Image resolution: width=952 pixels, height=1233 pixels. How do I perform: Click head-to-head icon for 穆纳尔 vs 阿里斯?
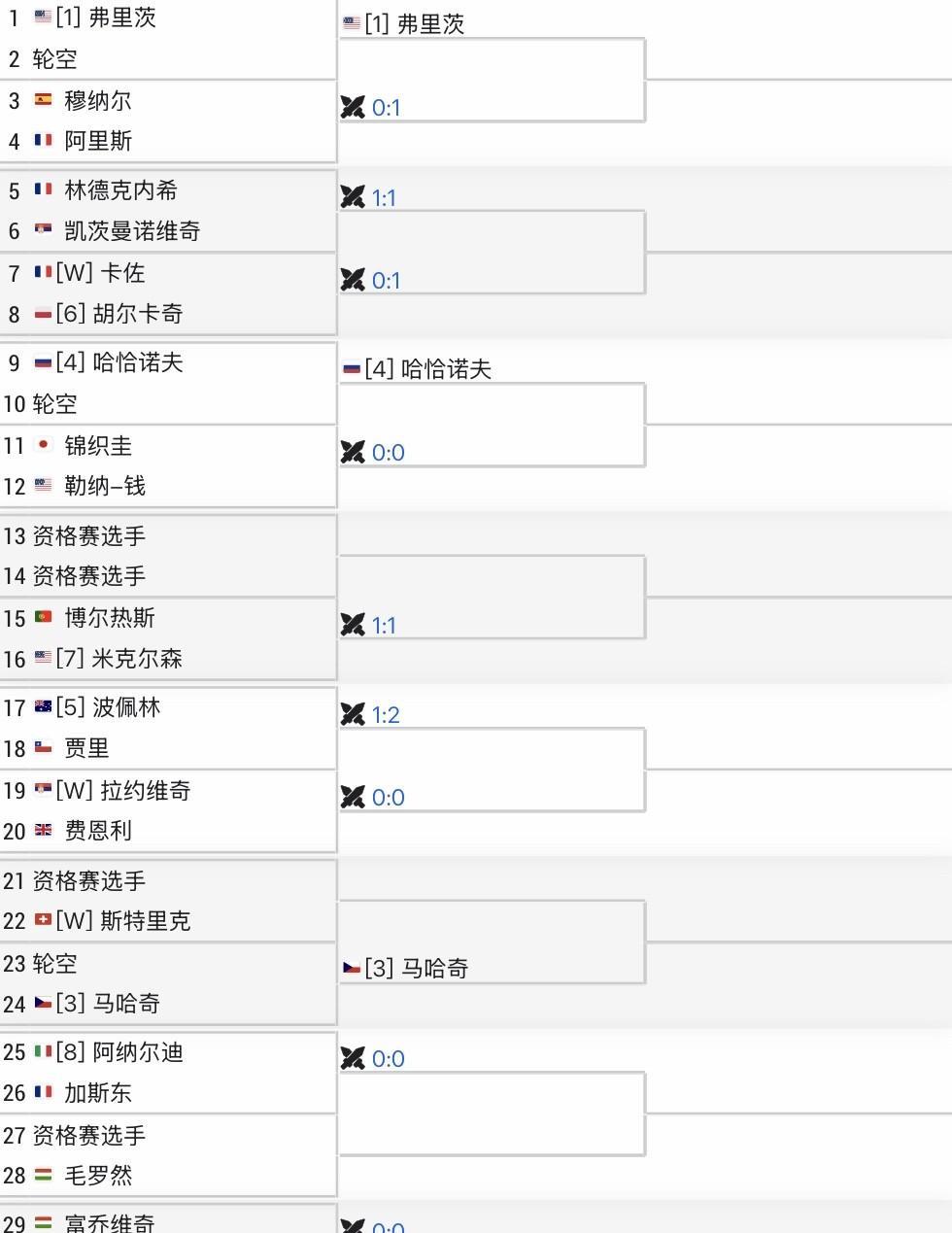tap(353, 108)
